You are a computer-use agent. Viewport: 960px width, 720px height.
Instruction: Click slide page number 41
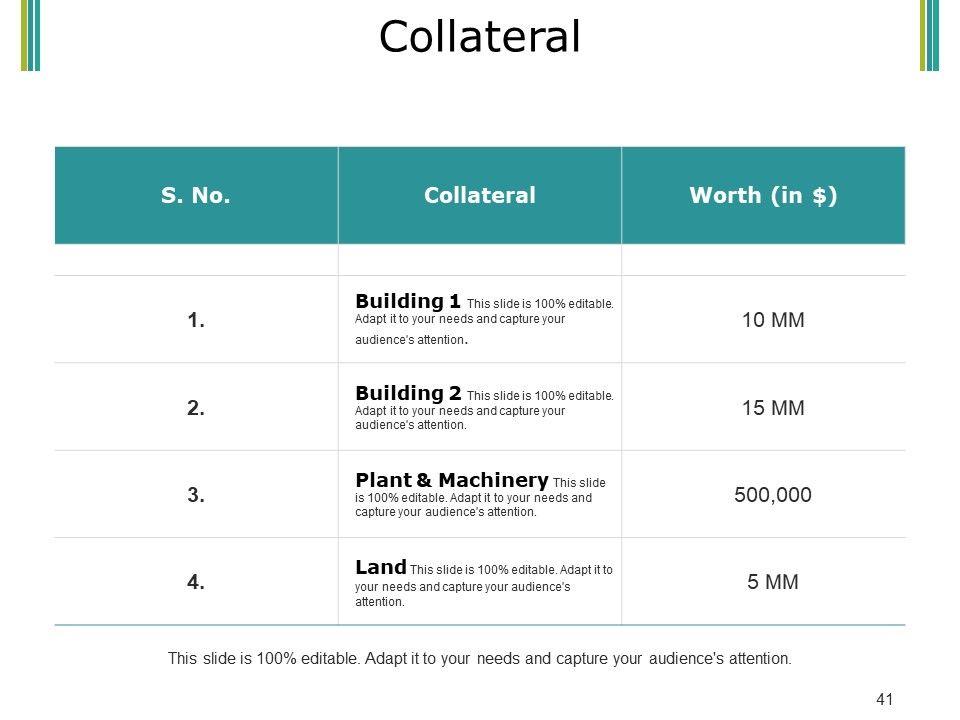coord(883,700)
